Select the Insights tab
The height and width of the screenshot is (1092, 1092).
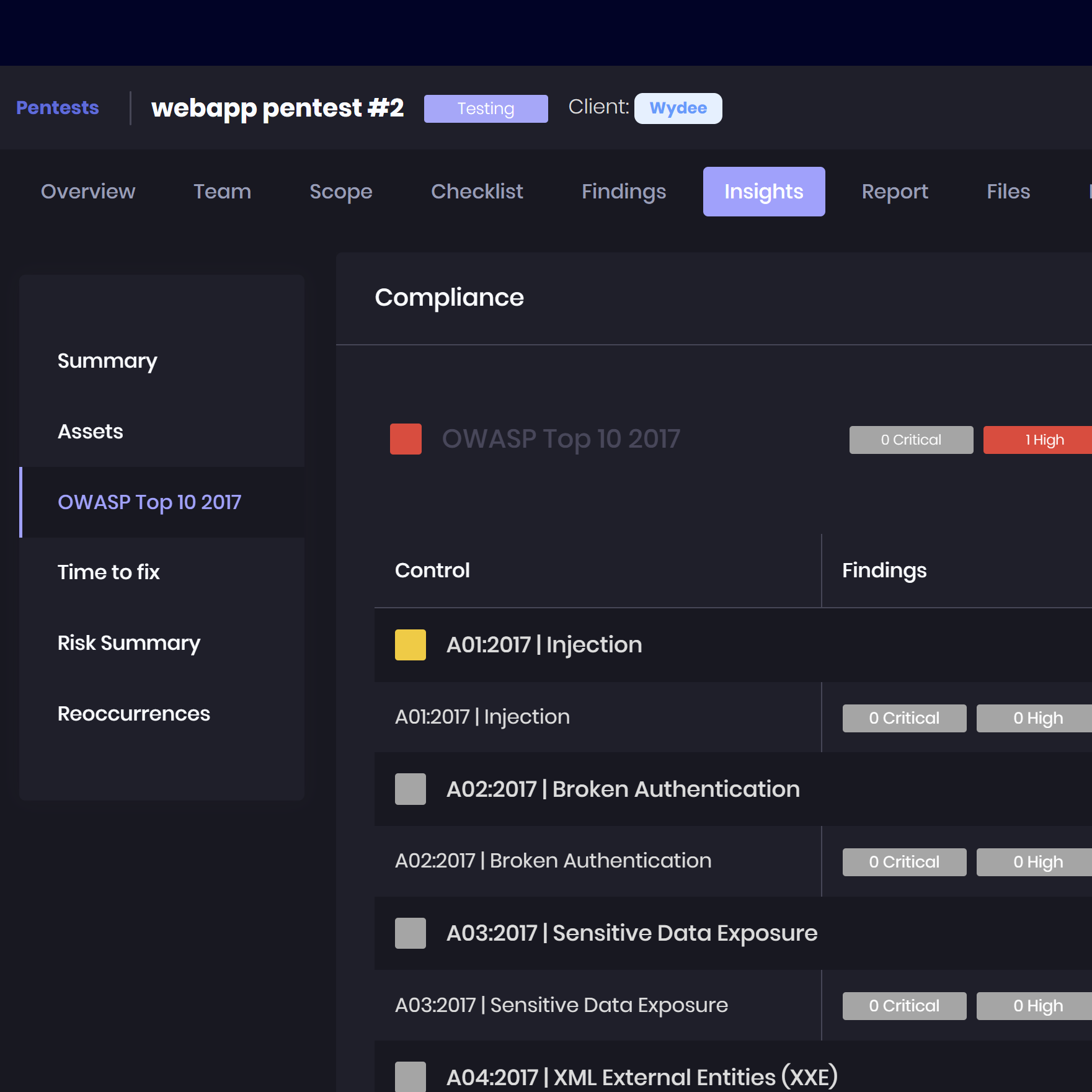click(x=764, y=192)
